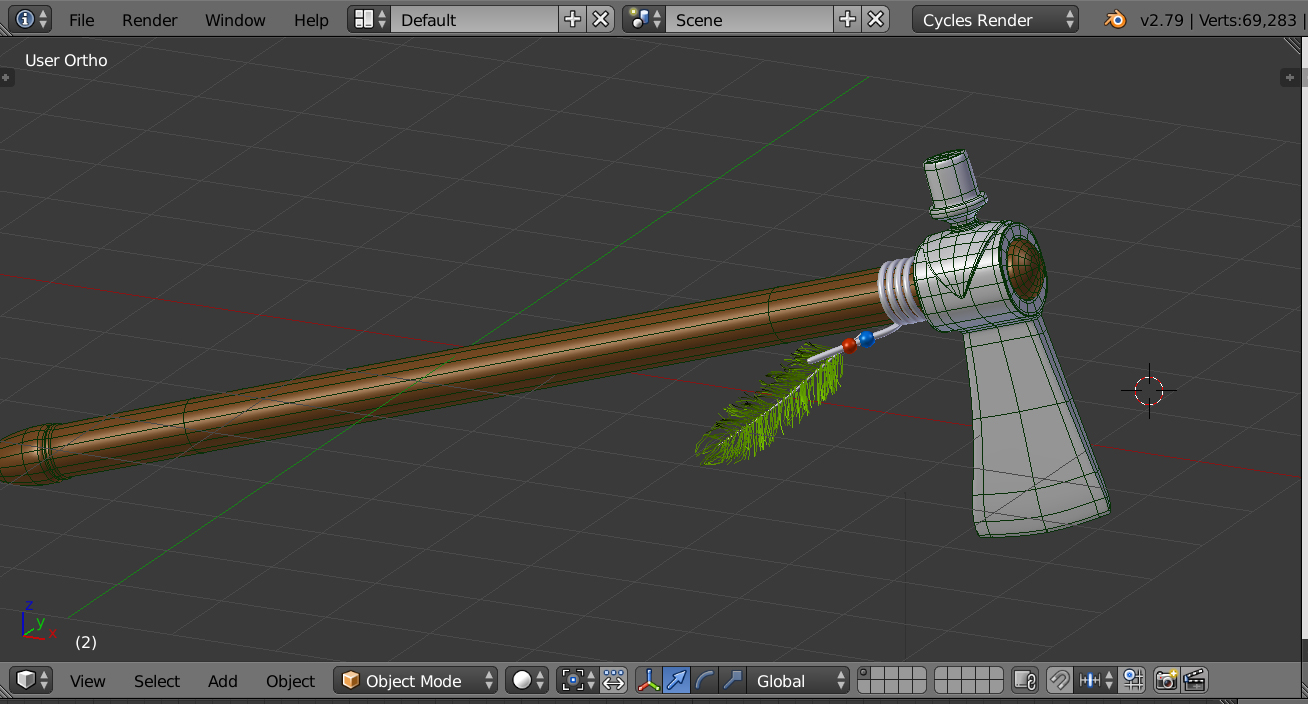Toggle manipulate center points only

[614, 680]
